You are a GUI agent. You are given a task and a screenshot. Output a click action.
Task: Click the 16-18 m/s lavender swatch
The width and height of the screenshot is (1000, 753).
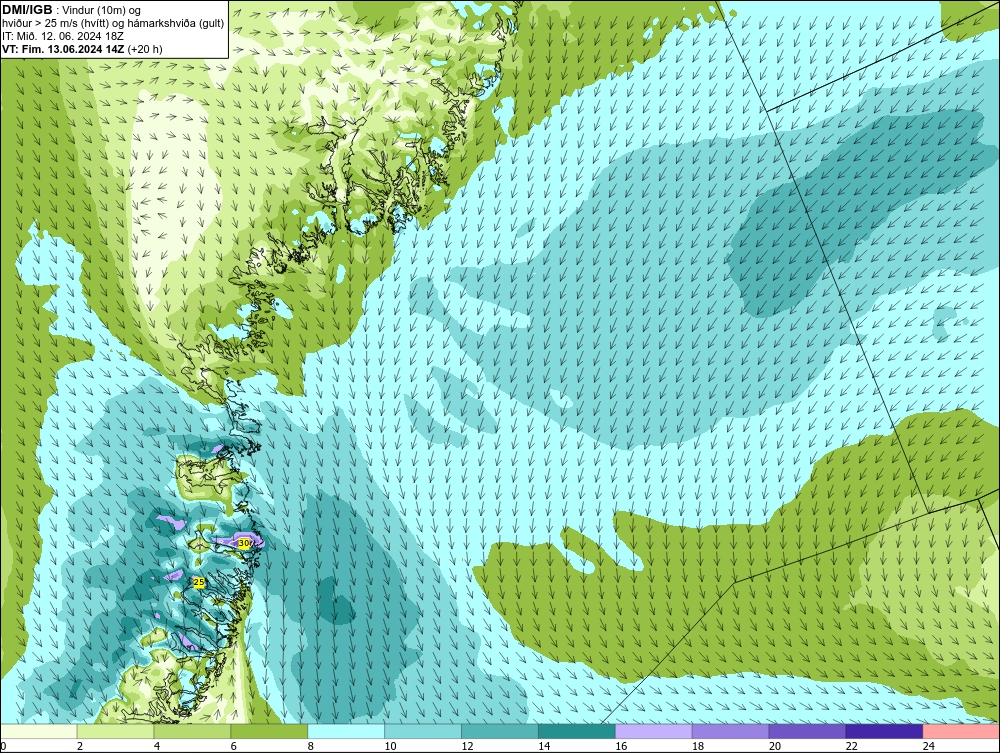coord(653,731)
